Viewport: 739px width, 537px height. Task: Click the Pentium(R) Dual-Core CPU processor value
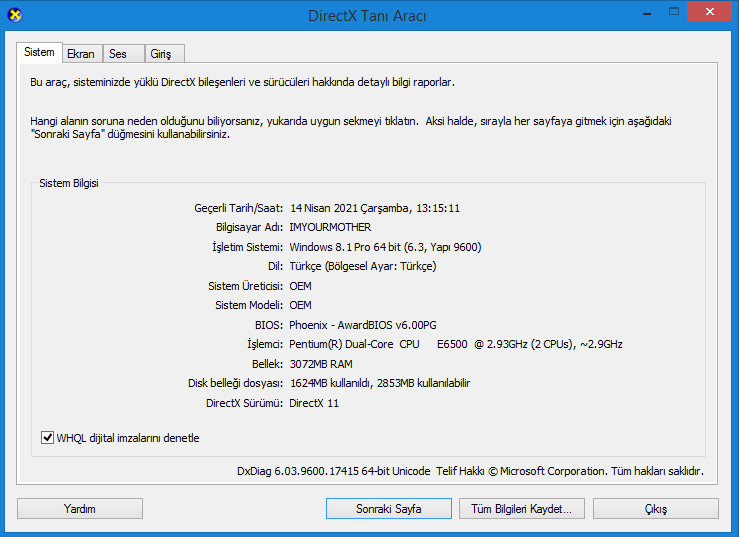(x=456, y=344)
